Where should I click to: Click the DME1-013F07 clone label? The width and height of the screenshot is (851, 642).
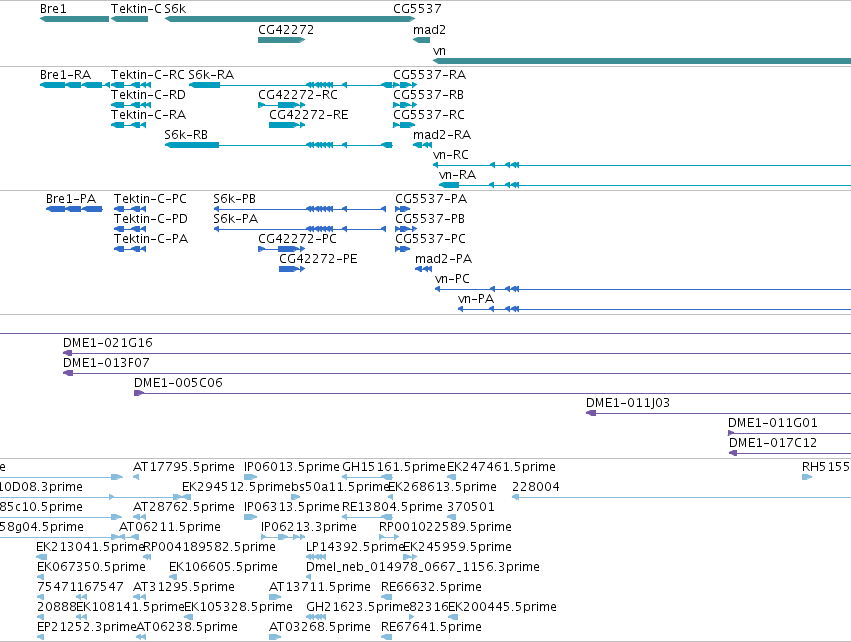pos(106,363)
